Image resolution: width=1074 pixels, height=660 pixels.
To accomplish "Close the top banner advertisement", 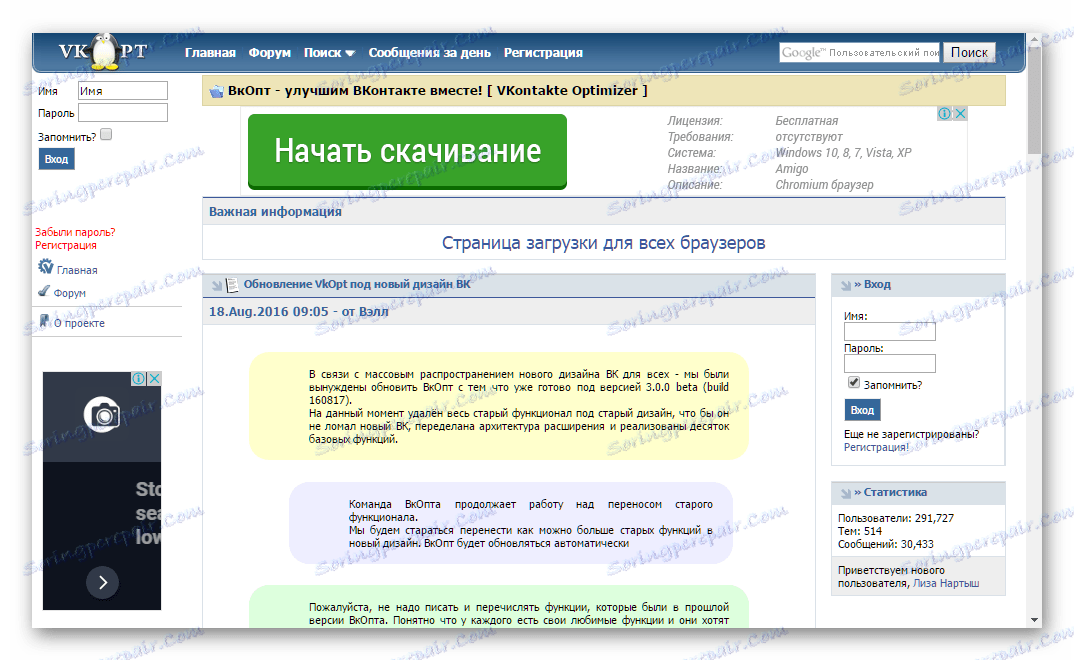I will [960, 114].
